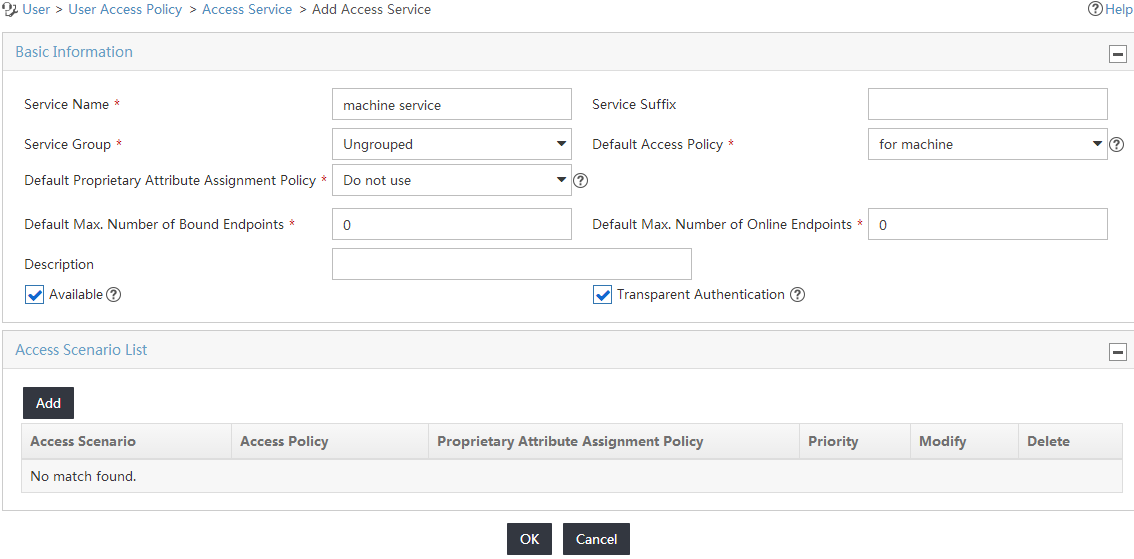Collapse the Basic Information panel
This screenshot has height=559, width=1134.
(1117, 54)
